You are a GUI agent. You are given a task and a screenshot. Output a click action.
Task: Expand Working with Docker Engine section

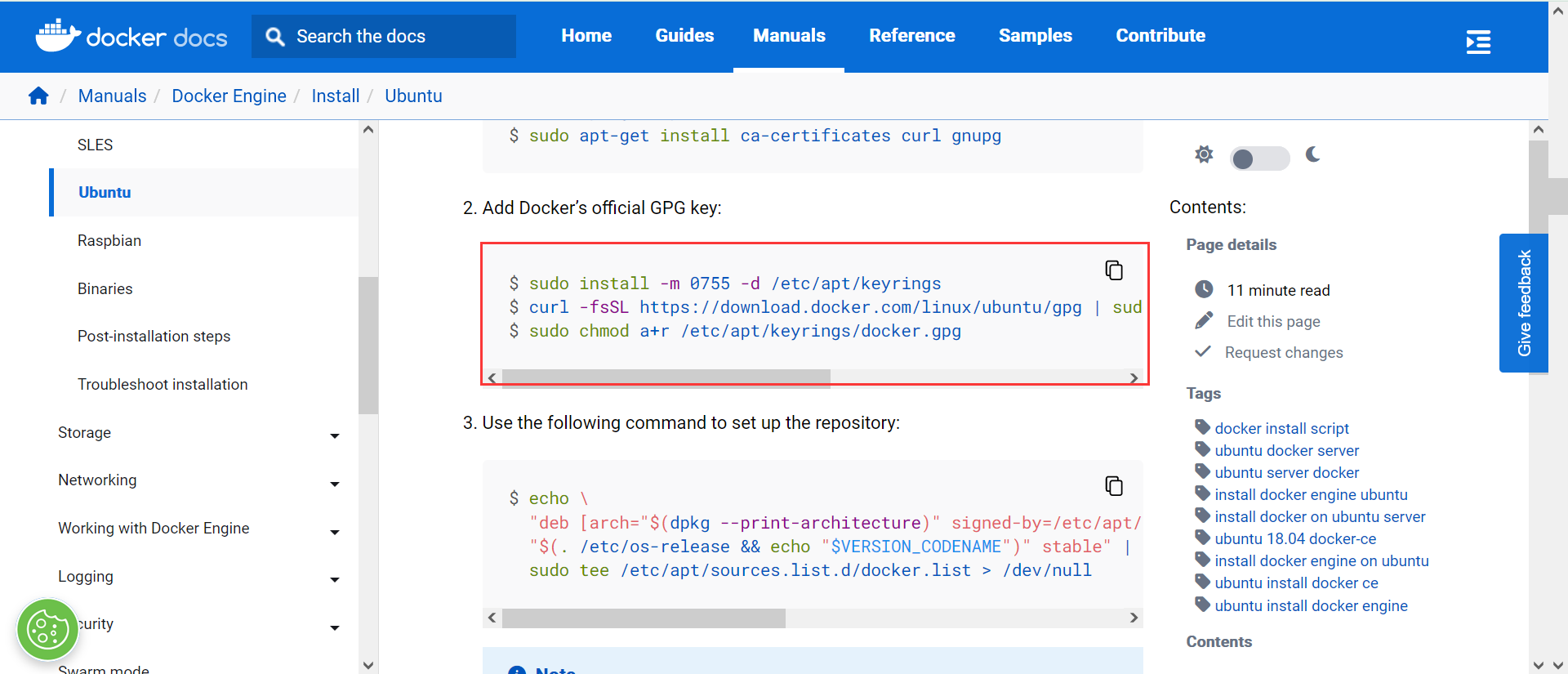tap(335, 532)
